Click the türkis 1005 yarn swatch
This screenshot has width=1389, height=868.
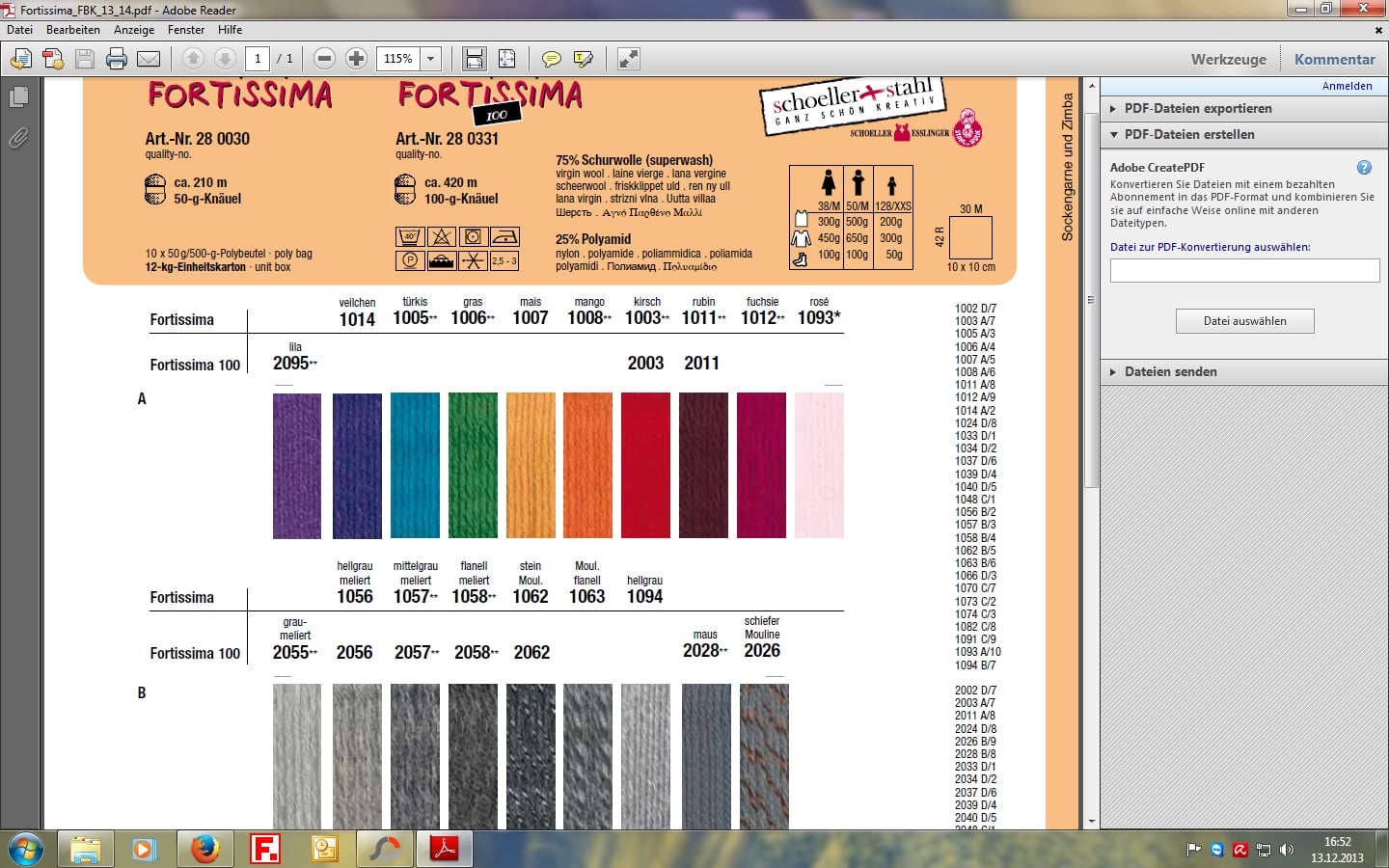pyautogui.click(x=416, y=466)
